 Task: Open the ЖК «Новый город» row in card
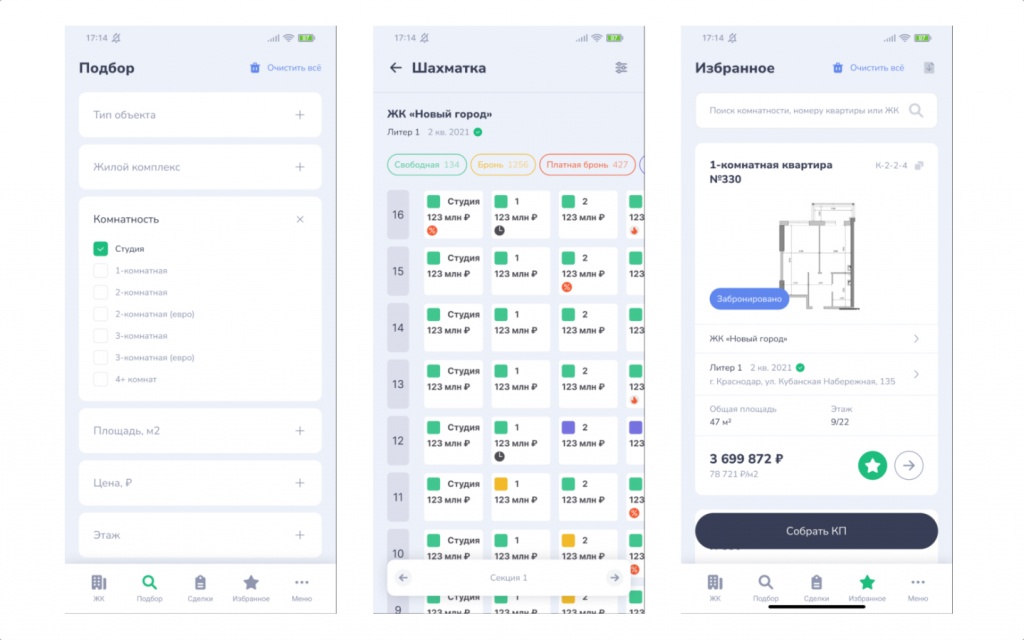pyautogui.click(x=816, y=339)
